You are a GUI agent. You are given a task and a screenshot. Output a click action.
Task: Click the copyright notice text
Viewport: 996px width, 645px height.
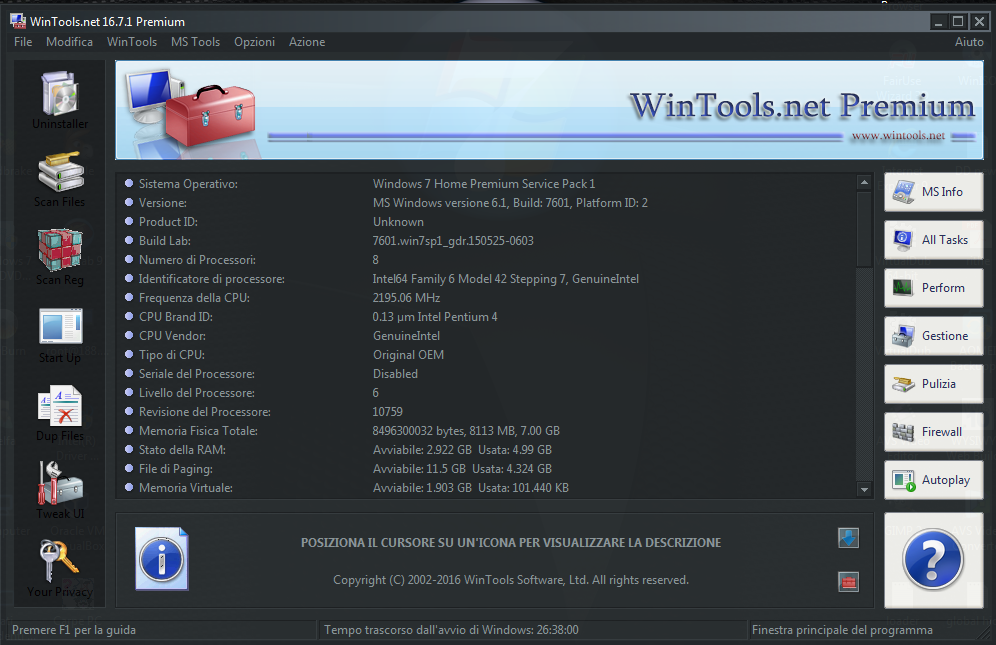[511, 580]
